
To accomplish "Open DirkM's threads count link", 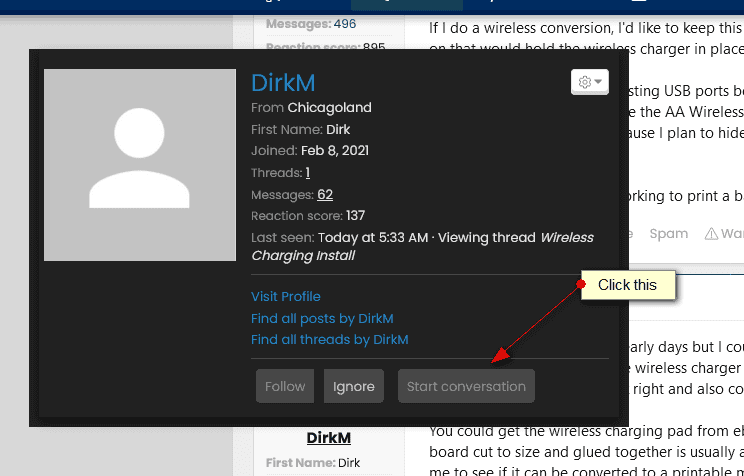I will tap(308, 173).
